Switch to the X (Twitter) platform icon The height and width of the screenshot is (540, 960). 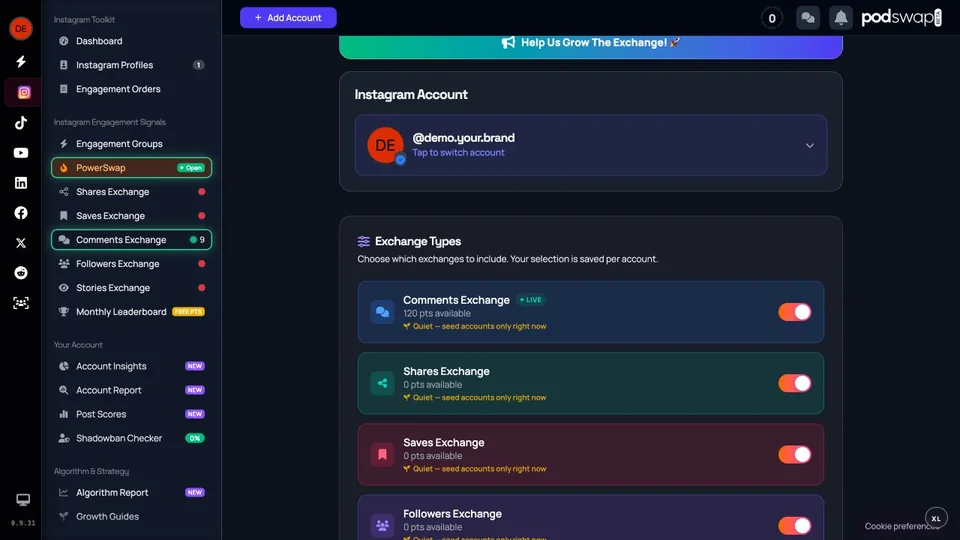point(21,243)
